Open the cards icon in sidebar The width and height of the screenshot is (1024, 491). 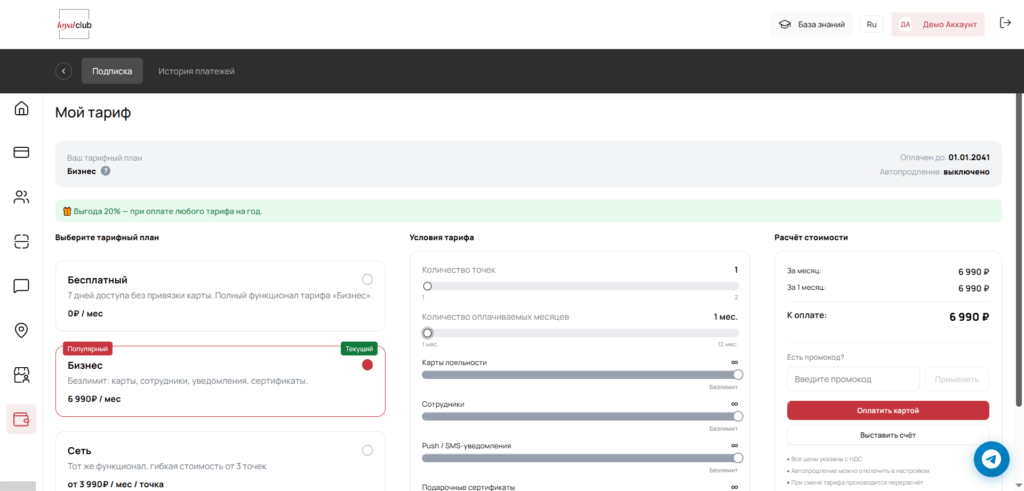tap(21, 153)
